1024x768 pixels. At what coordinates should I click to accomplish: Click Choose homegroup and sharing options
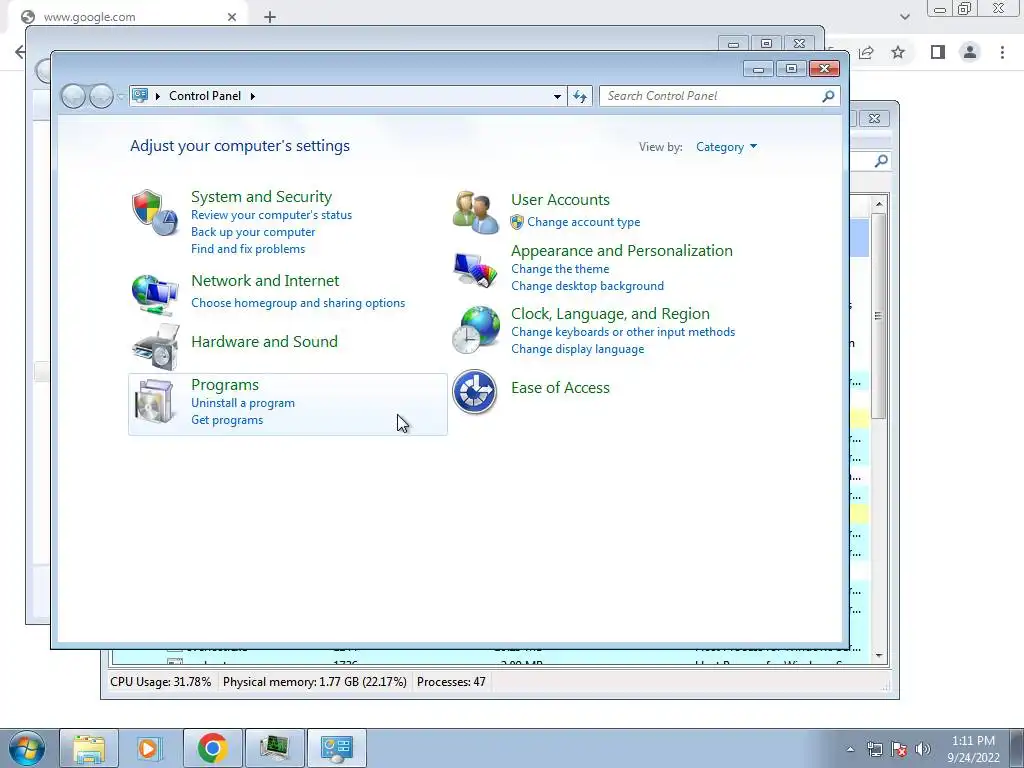click(x=298, y=303)
